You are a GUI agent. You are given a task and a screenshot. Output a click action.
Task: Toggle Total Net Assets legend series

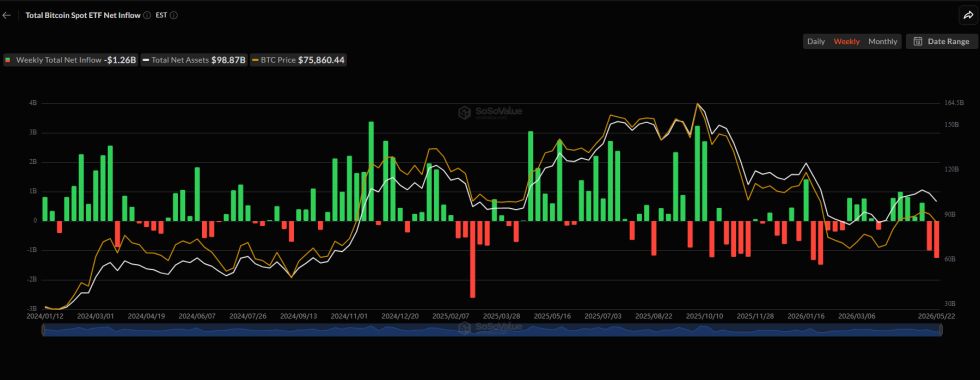coord(194,60)
